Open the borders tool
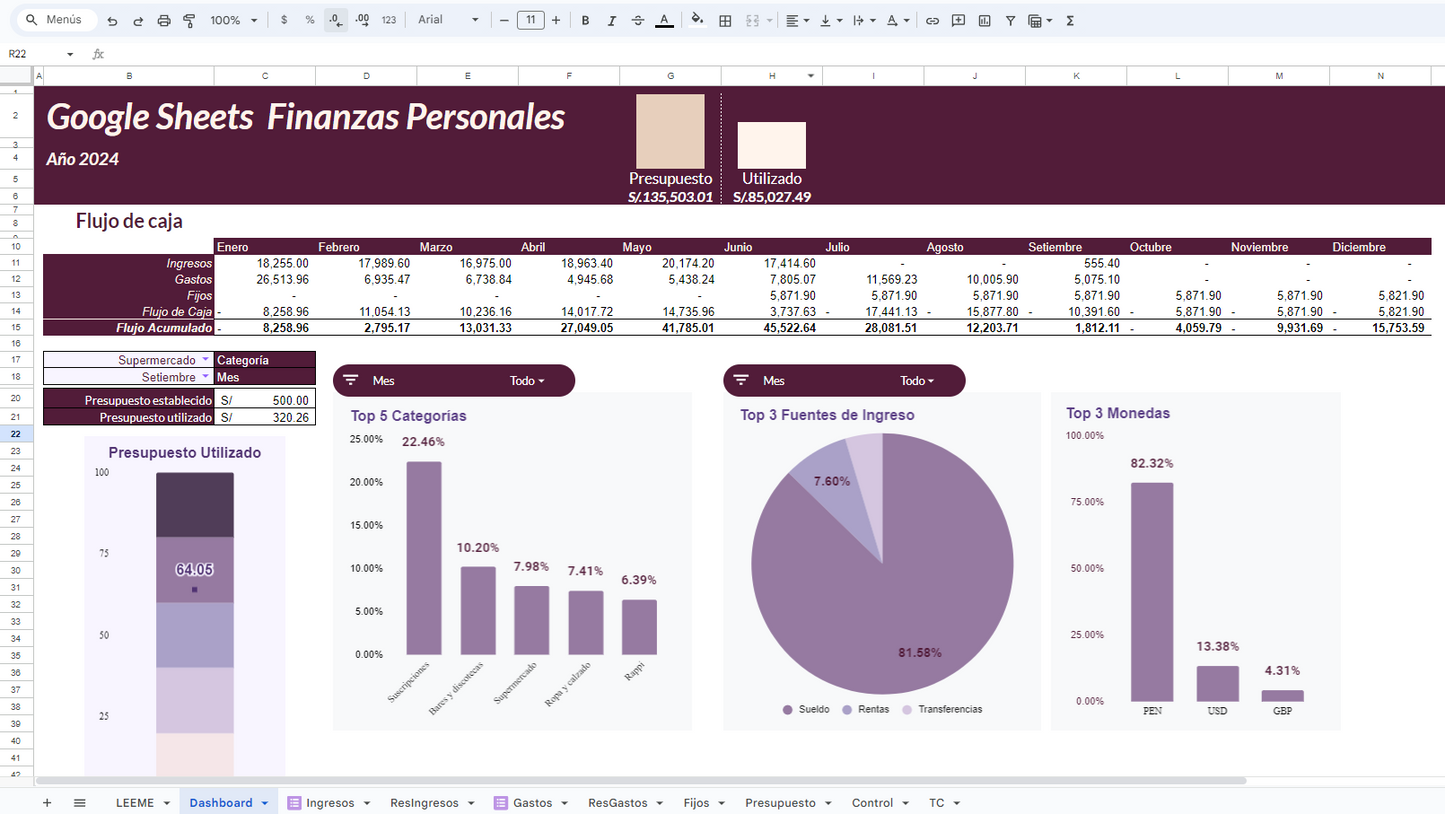The image size is (1445, 814). [x=726, y=20]
